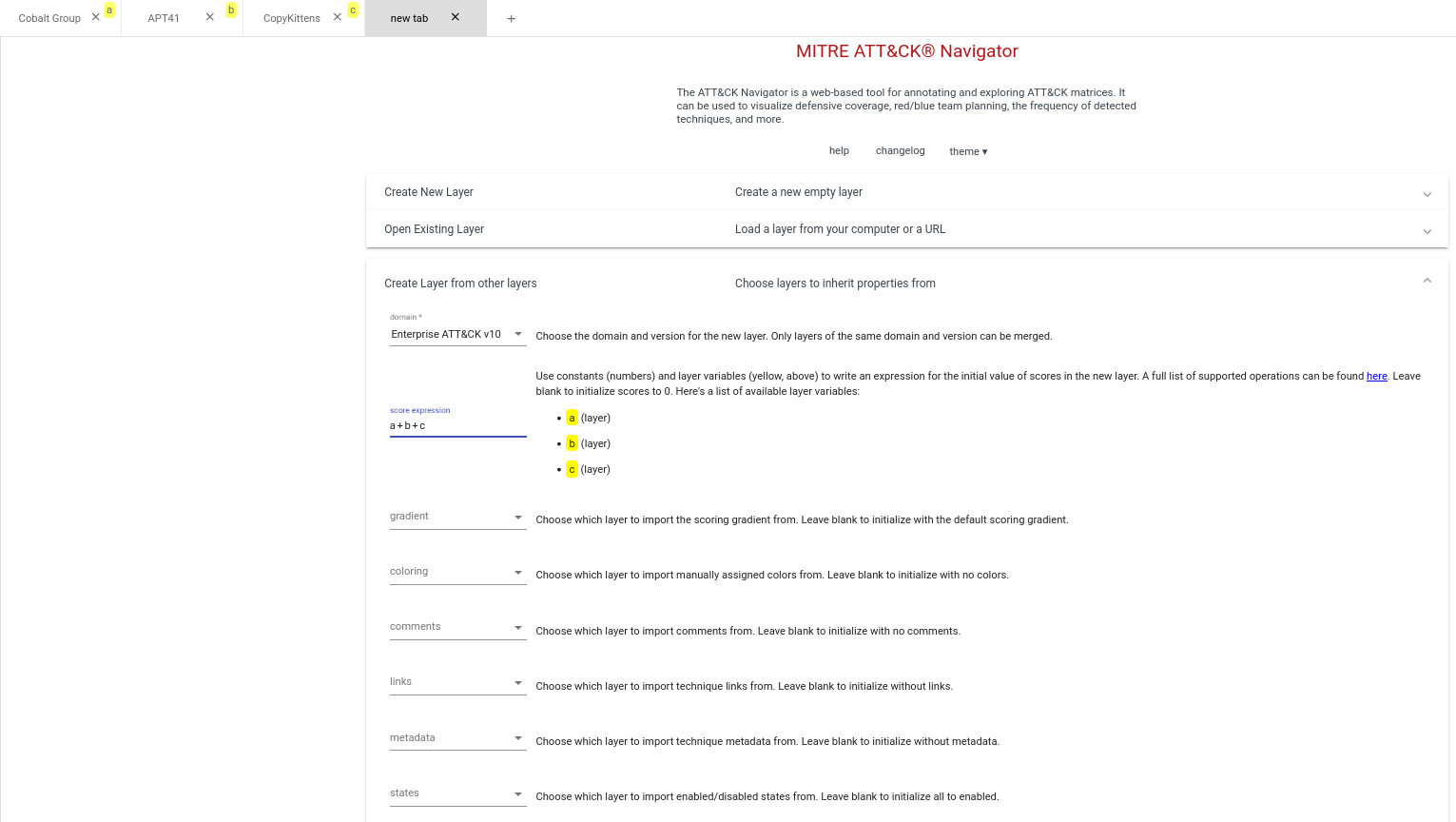
Task: Add a new tab with plus icon
Action: (x=512, y=18)
